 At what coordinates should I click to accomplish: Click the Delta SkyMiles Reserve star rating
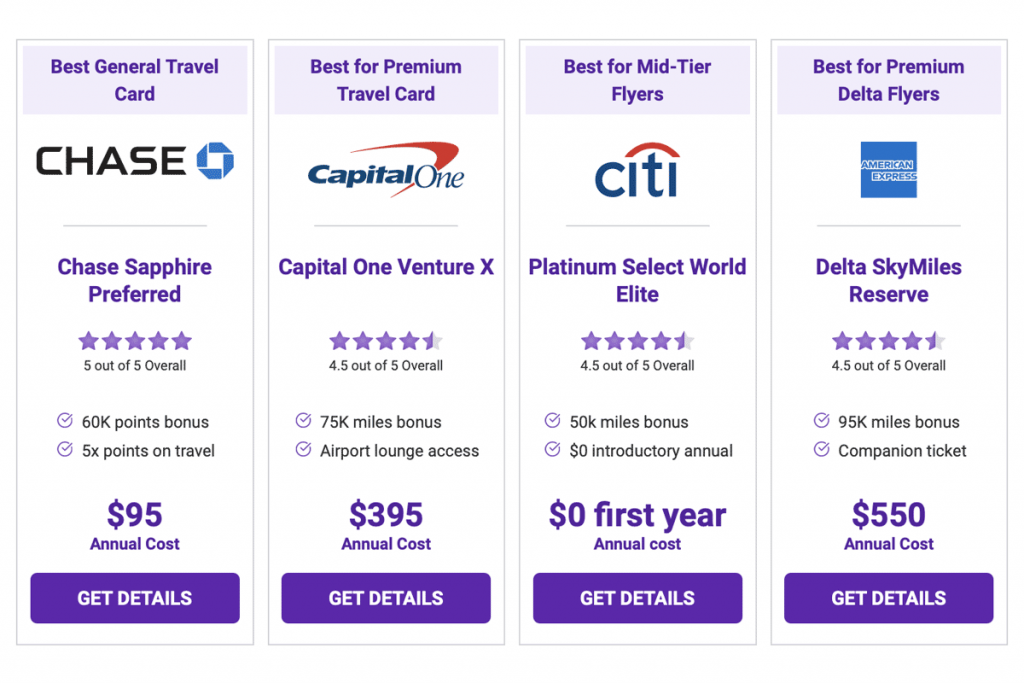point(888,341)
